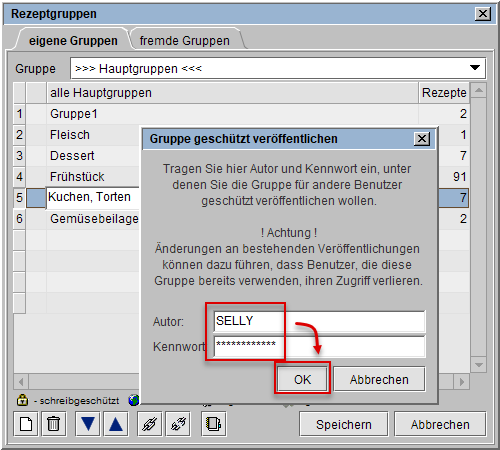Create a new group with blank page icon

click(x=26, y=424)
